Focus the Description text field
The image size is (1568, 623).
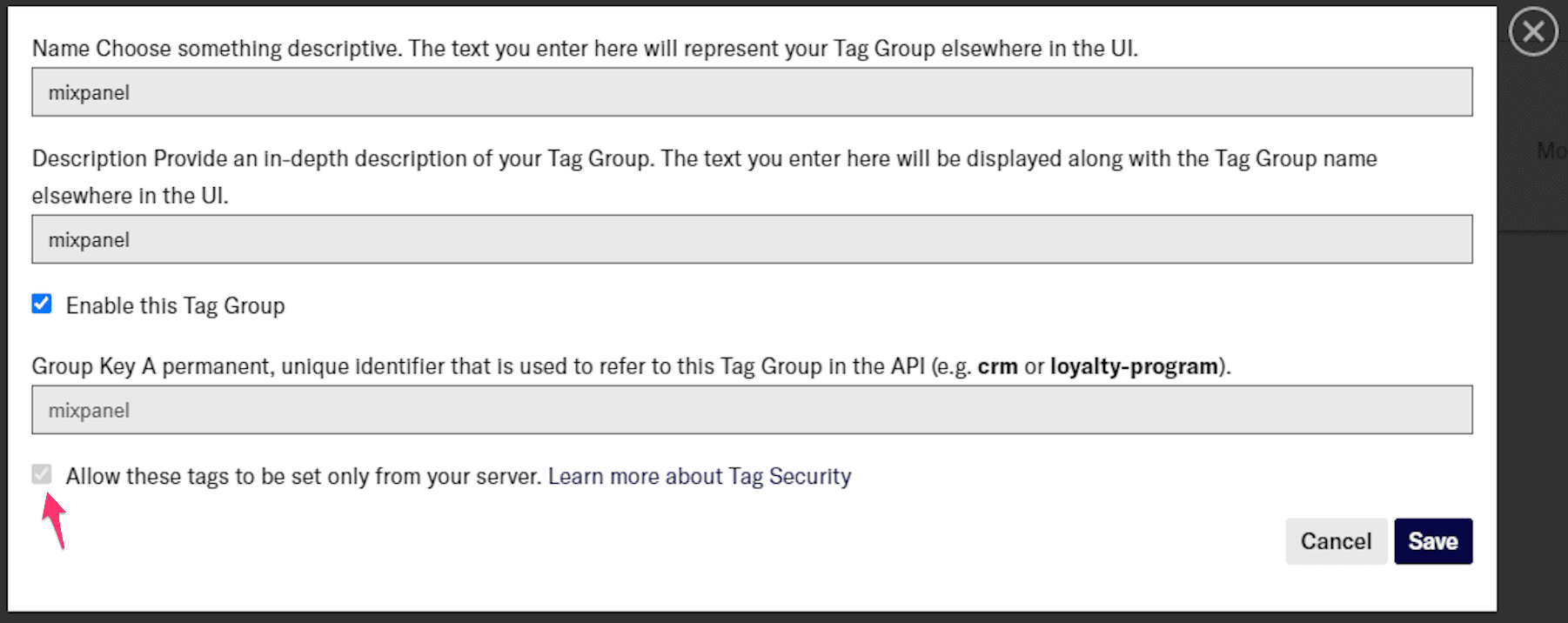click(x=752, y=239)
